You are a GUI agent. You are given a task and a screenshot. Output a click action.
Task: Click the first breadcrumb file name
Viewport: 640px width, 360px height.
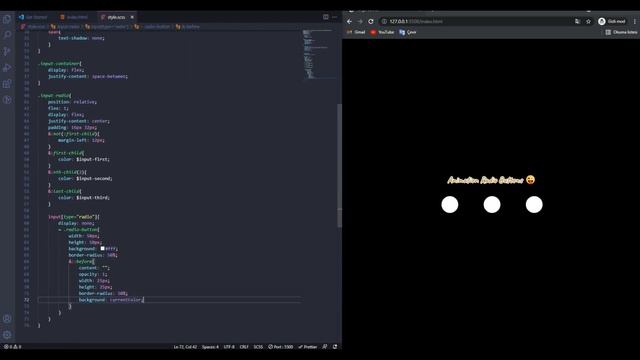pyautogui.click(x=33, y=27)
